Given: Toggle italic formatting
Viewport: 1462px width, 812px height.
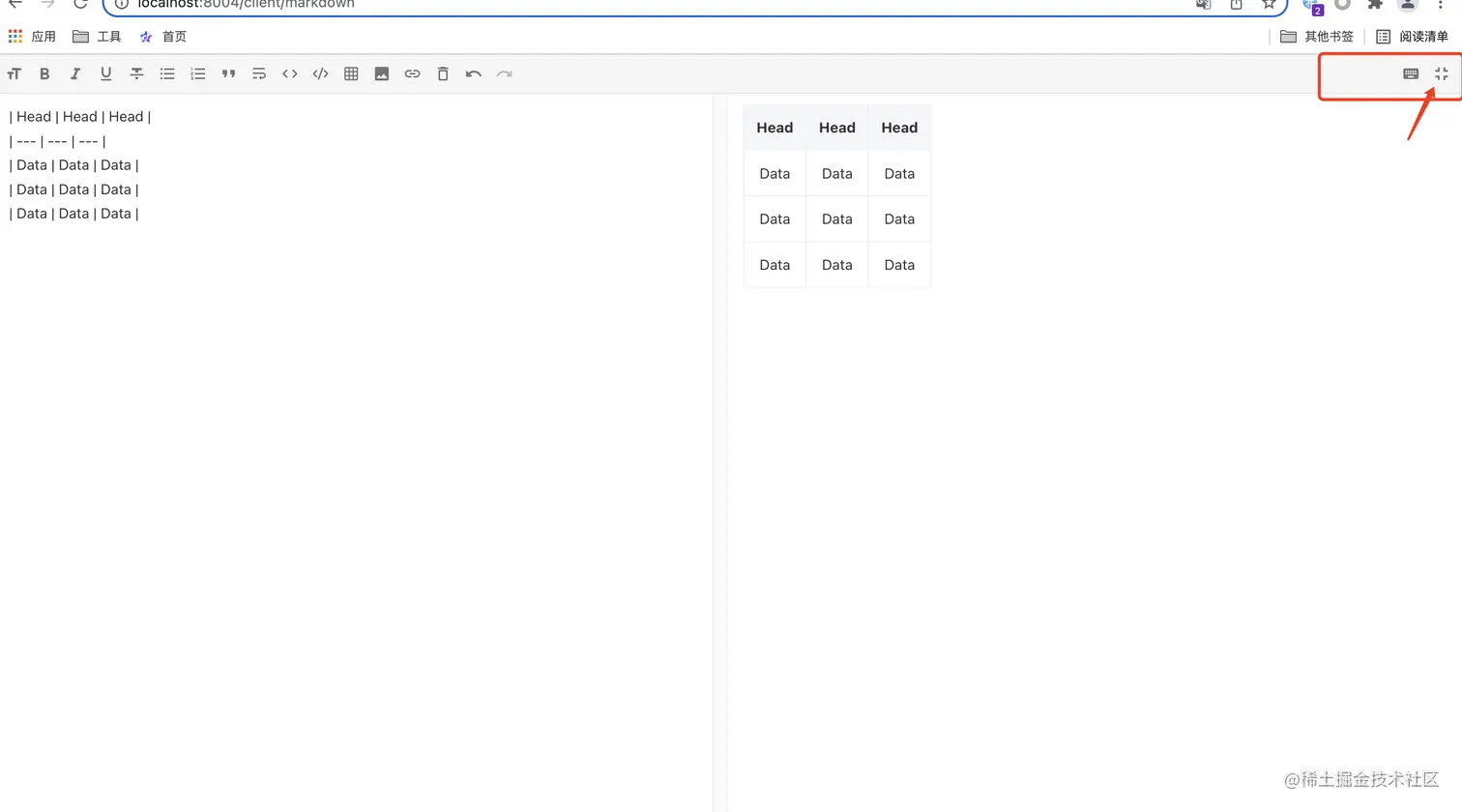Looking at the screenshot, I should pos(75,73).
